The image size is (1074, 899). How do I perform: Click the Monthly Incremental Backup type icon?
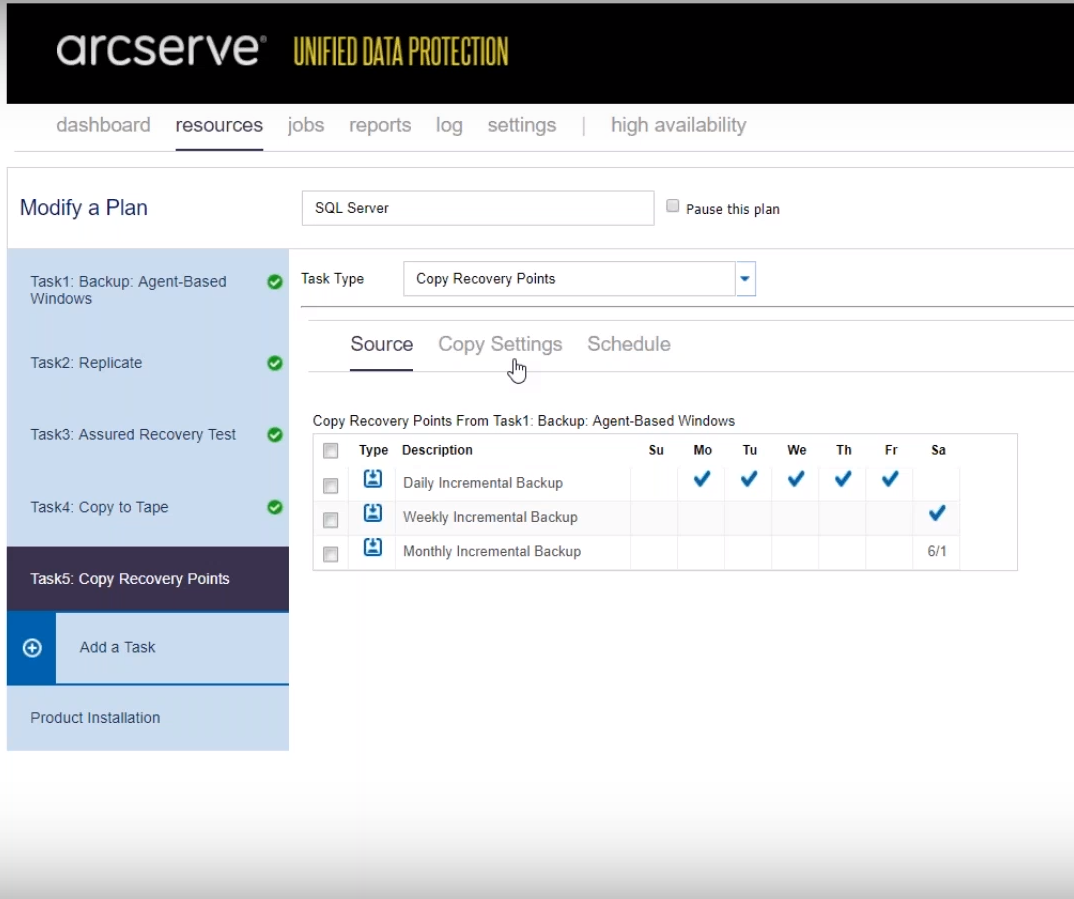coord(373,548)
